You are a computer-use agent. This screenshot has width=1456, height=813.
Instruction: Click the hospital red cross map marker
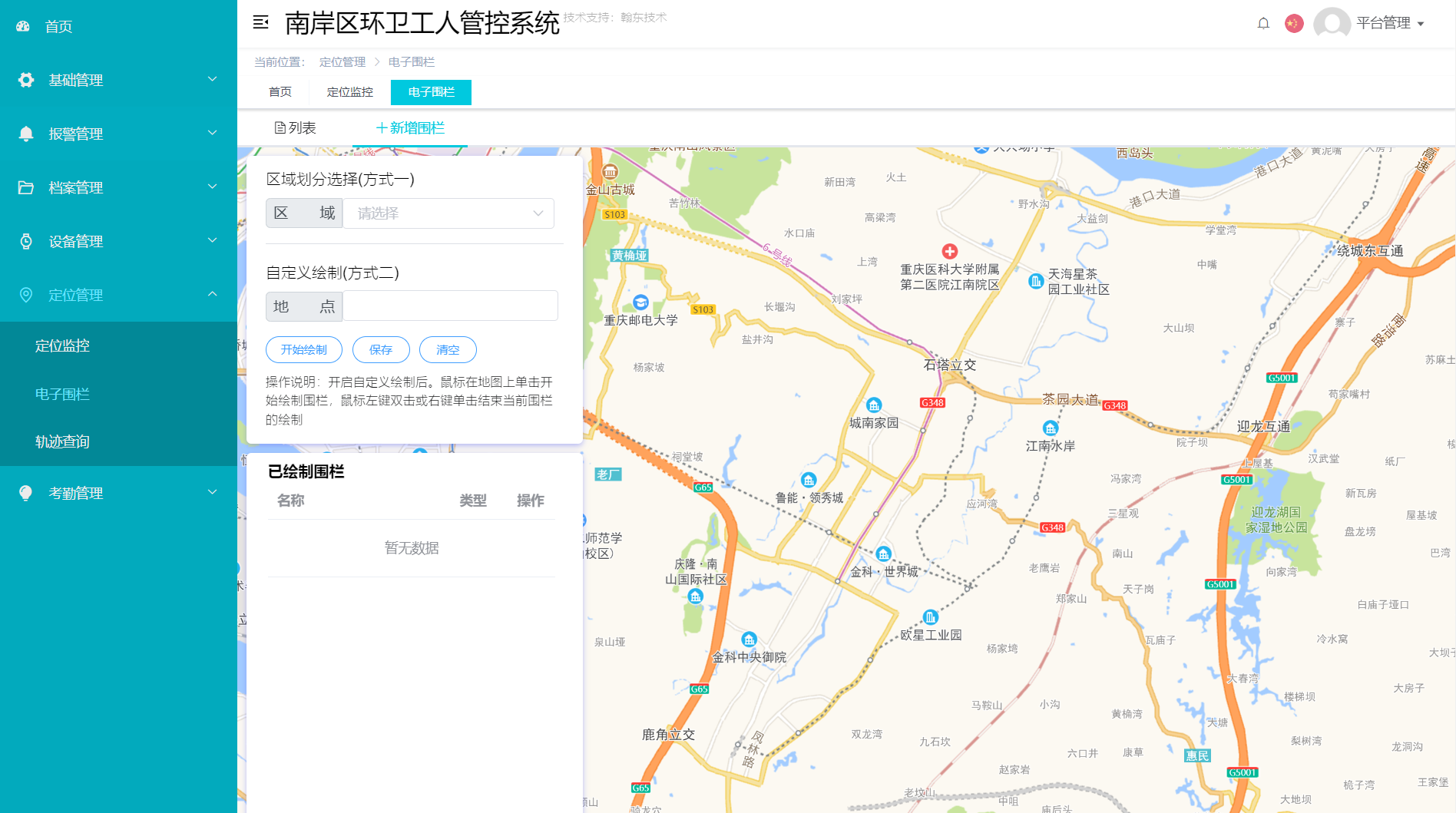click(x=950, y=251)
